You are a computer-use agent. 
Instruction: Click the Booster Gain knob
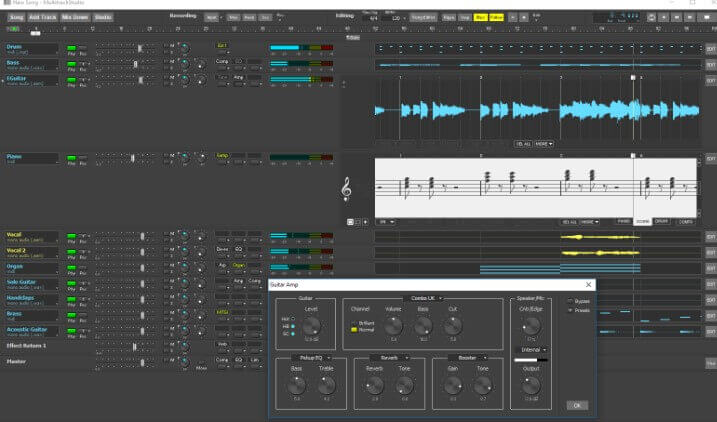click(453, 385)
